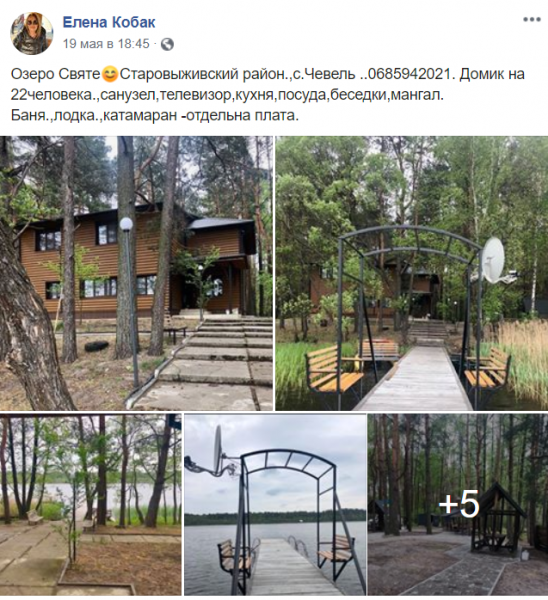Click the smiley emoji in the post text

pyautogui.click(x=110, y=74)
